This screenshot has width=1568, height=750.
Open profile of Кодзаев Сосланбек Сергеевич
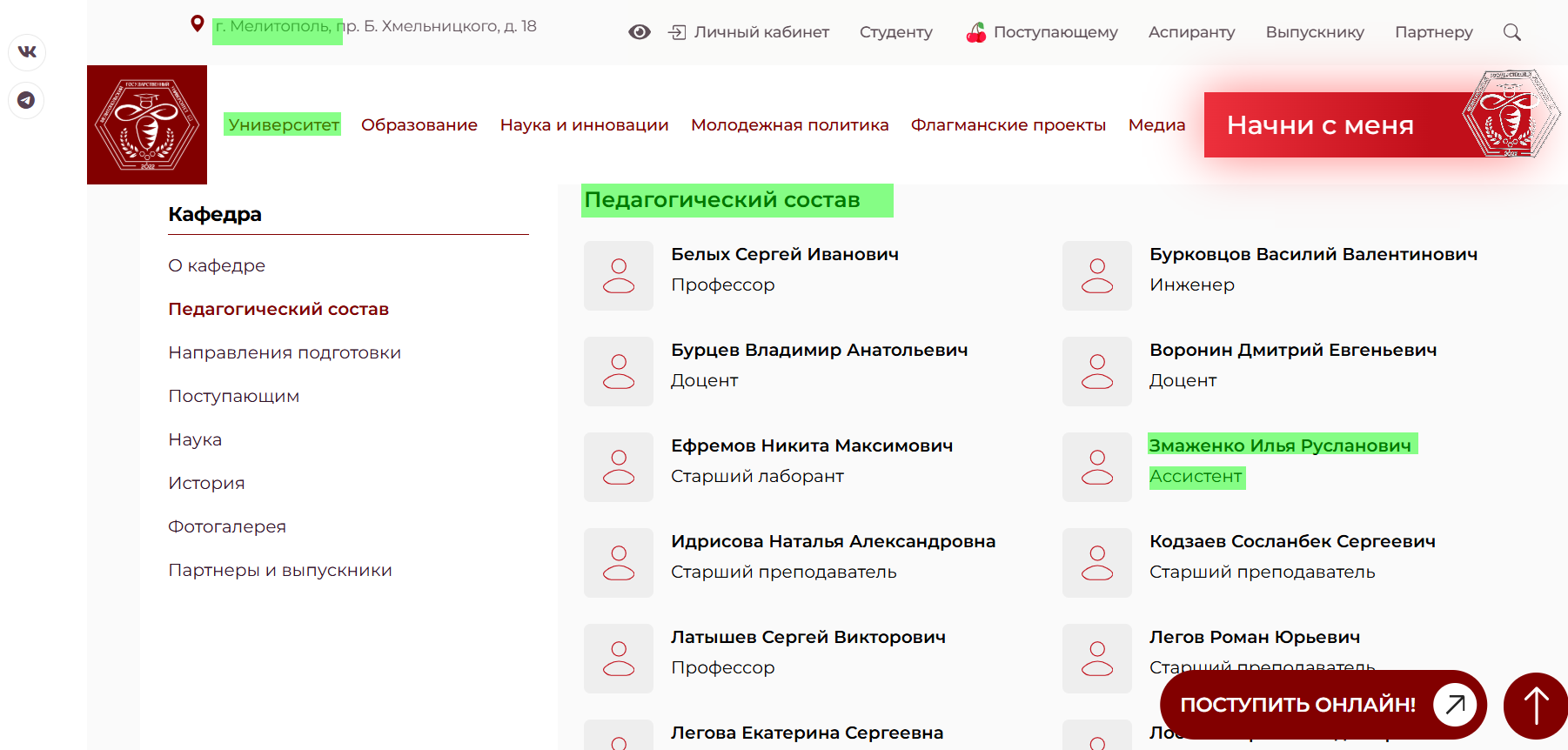click(1292, 541)
